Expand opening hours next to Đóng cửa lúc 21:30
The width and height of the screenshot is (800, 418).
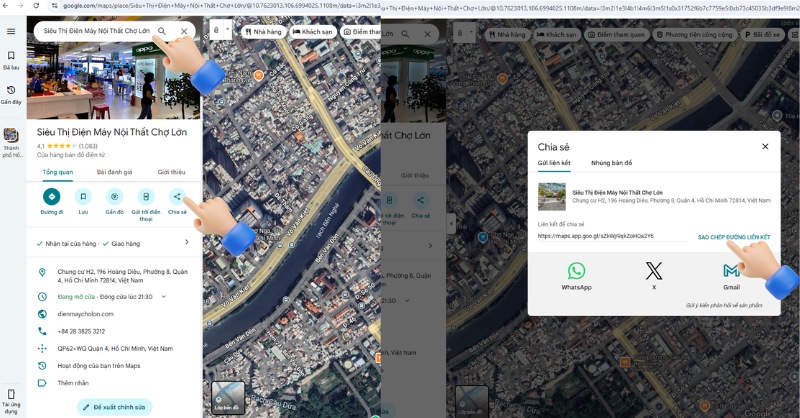pyautogui.click(x=164, y=297)
